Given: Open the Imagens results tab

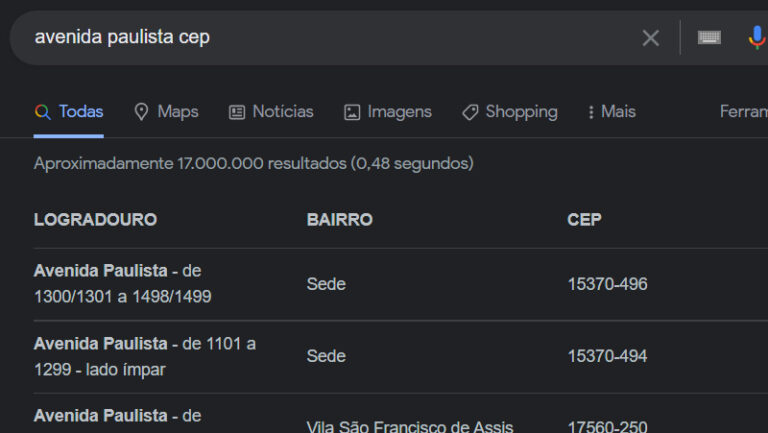Looking at the screenshot, I should [x=400, y=112].
